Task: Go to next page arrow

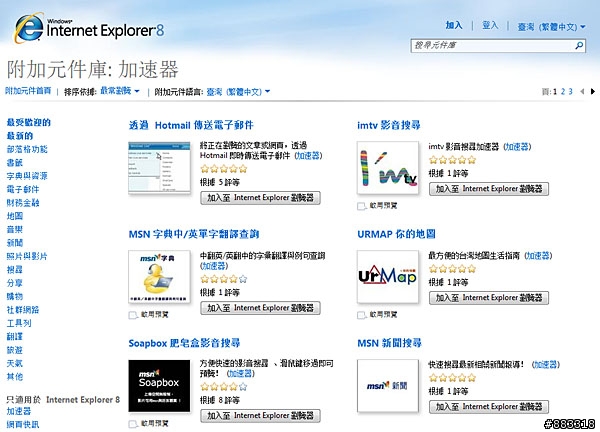Action: [x=593, y=91]
